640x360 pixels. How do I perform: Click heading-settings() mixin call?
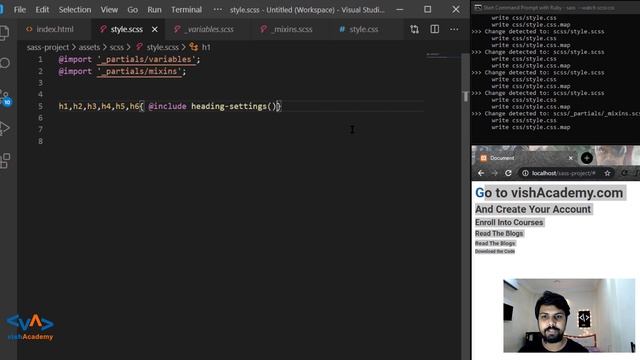(233, 107)
